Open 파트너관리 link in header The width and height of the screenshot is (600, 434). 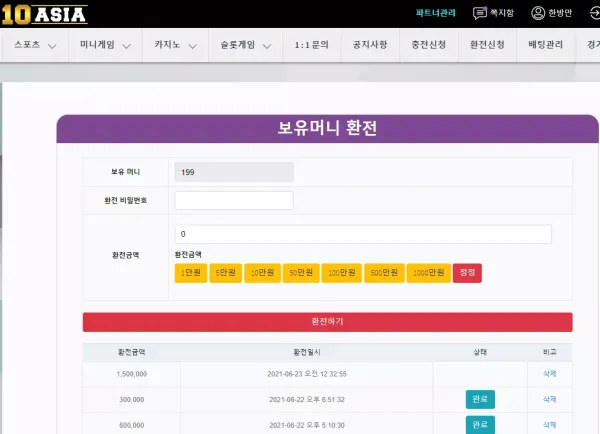point(435,13)
